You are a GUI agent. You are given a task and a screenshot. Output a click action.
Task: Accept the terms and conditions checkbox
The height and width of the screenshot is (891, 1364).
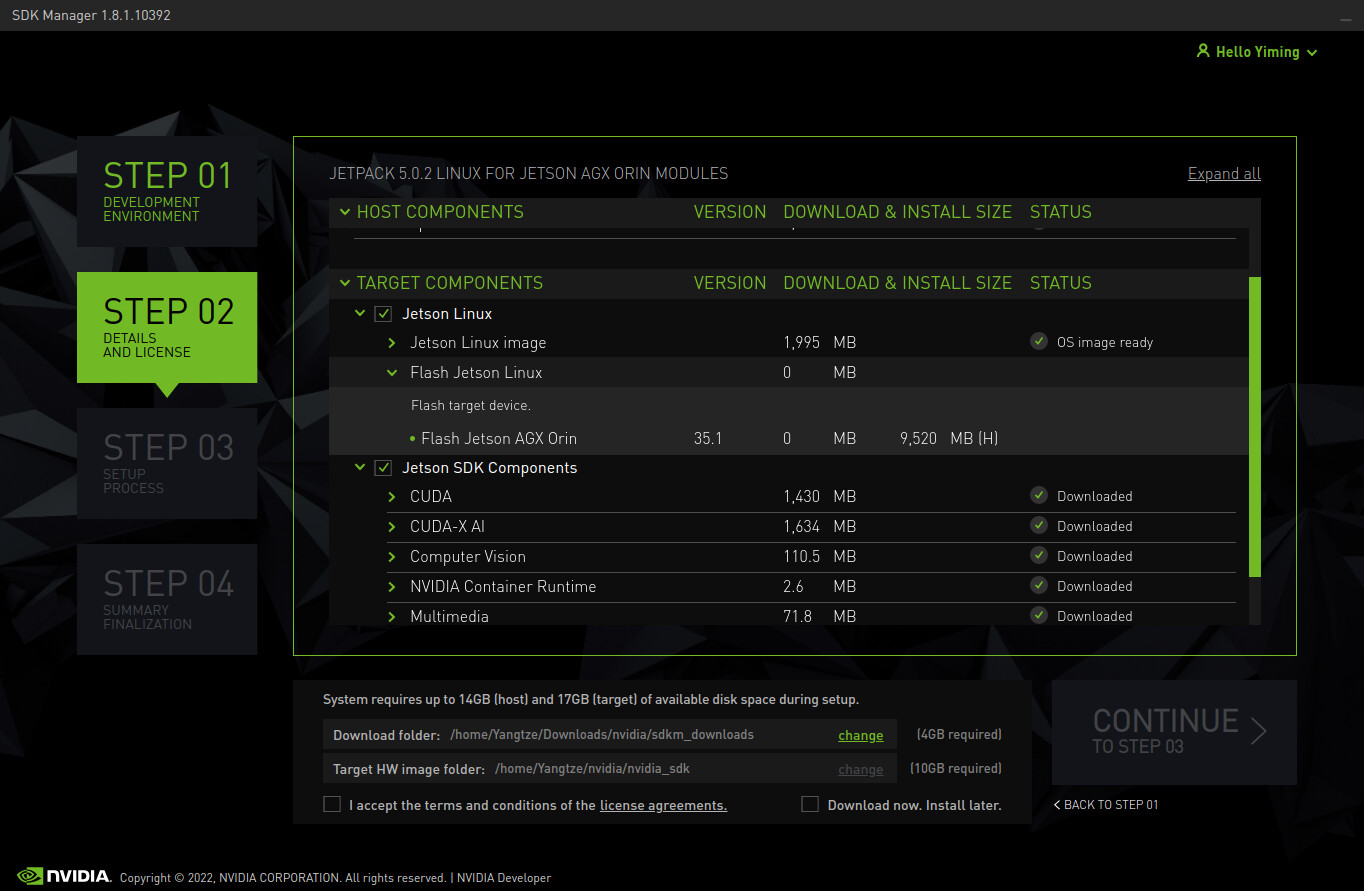pyautogui.click(x=332, y=804)
